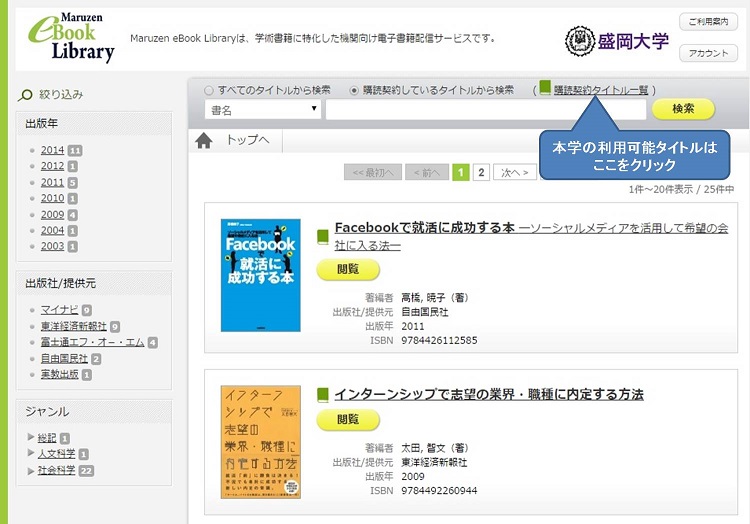This screenshot has width=750, height=524.
Task: Expand the 社会科学 genre
Action: pos(31,470)
